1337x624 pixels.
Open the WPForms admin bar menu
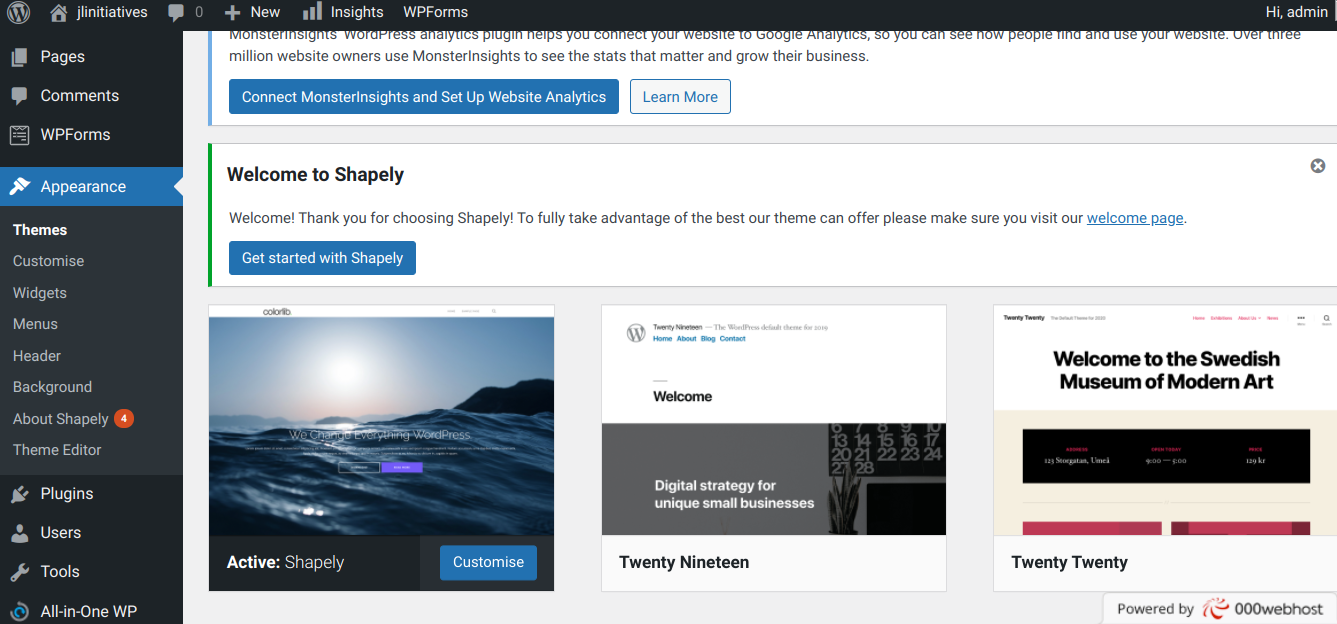435,12
